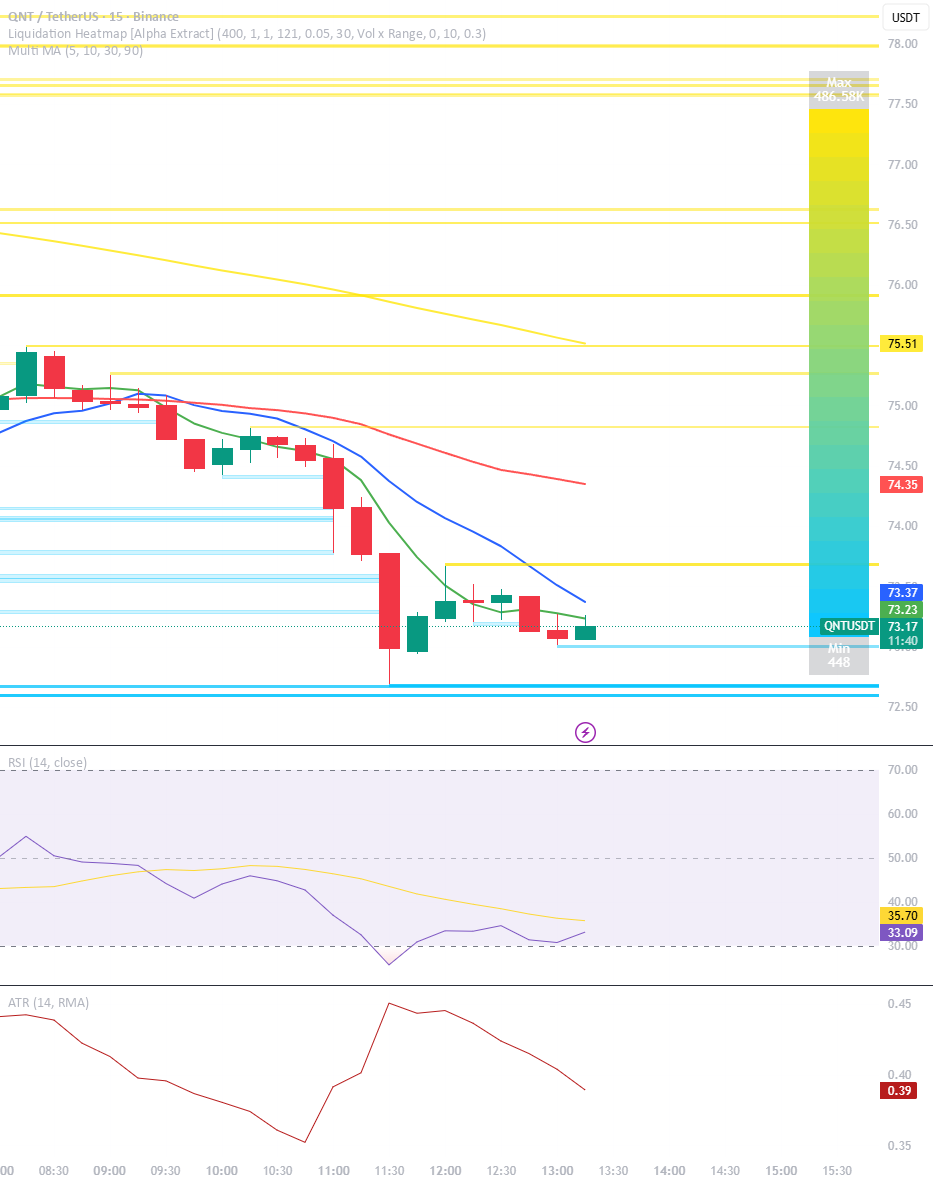Click the red 74.35 MA label
Viewport: 933px width, 1185px height.
coord(902,484)
